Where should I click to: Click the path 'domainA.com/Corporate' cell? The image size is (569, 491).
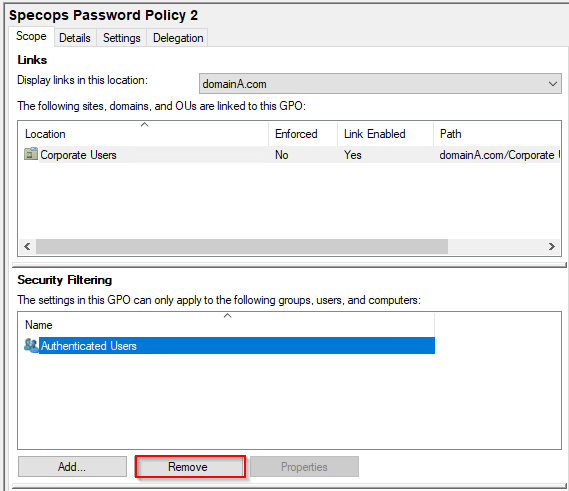point(499,155)
